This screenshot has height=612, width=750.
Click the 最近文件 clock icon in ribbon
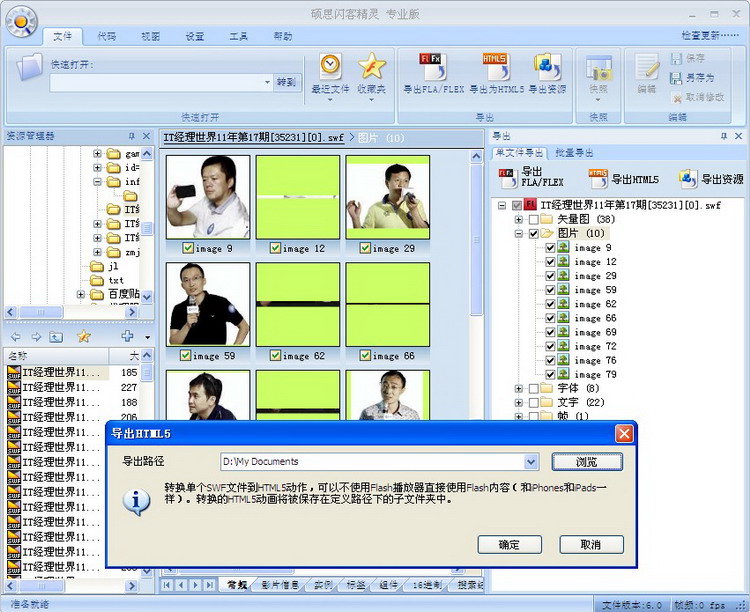(x=330, y=66)
